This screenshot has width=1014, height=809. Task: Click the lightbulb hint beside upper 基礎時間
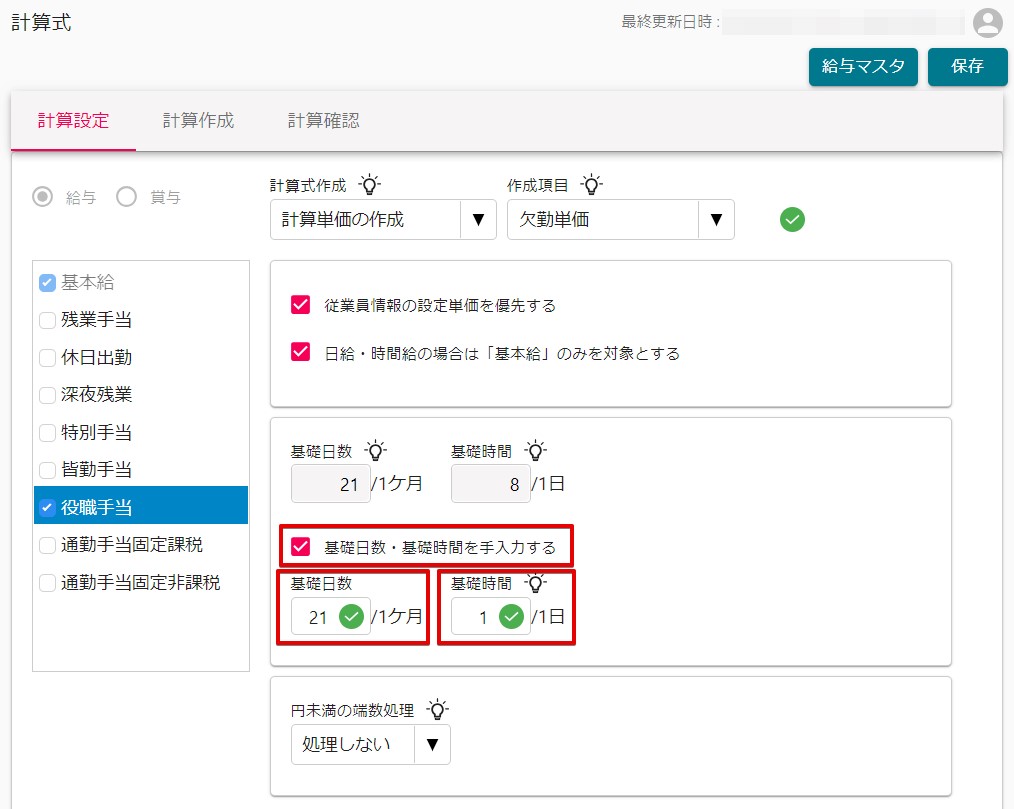[535, 451]
